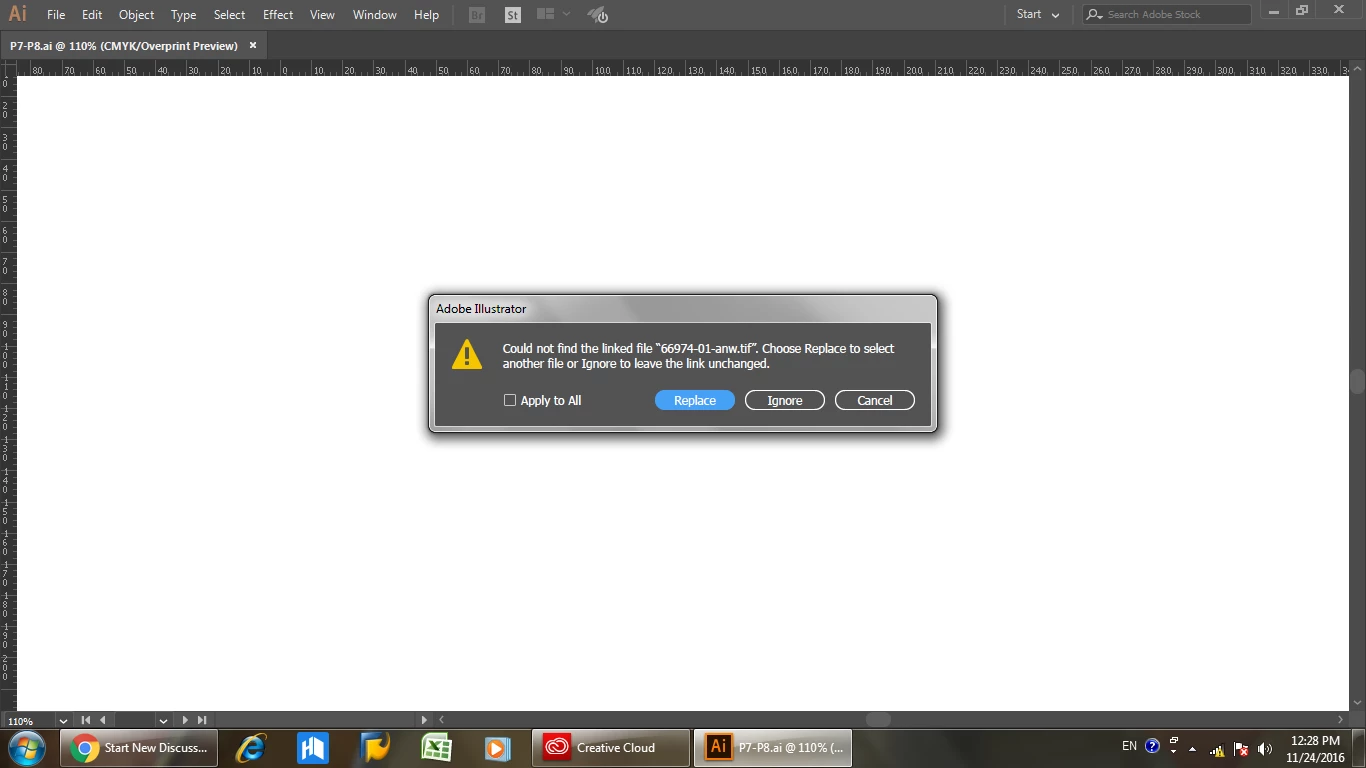This screenshot has height=768, width=1366.
Task: Switch to Creative Cloud taskbar window
Action: coord(611,748)
